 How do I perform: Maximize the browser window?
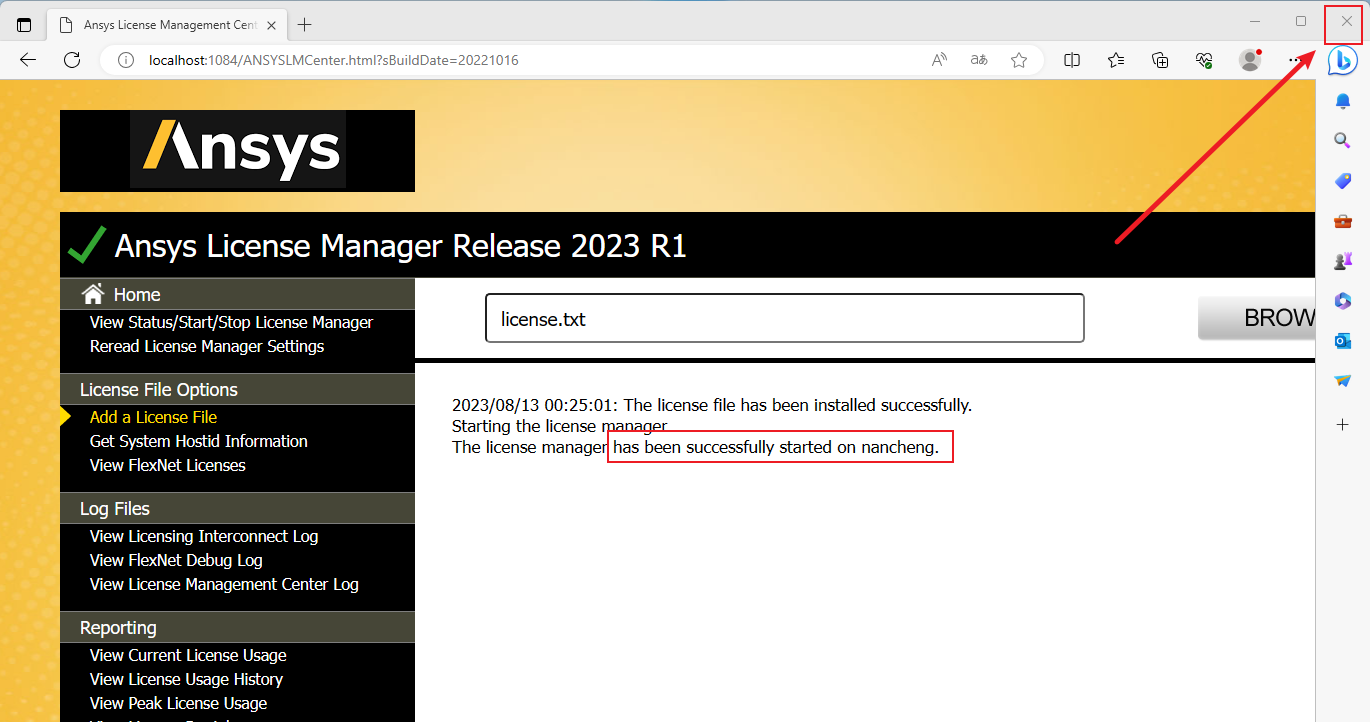tap(1301, 21)
